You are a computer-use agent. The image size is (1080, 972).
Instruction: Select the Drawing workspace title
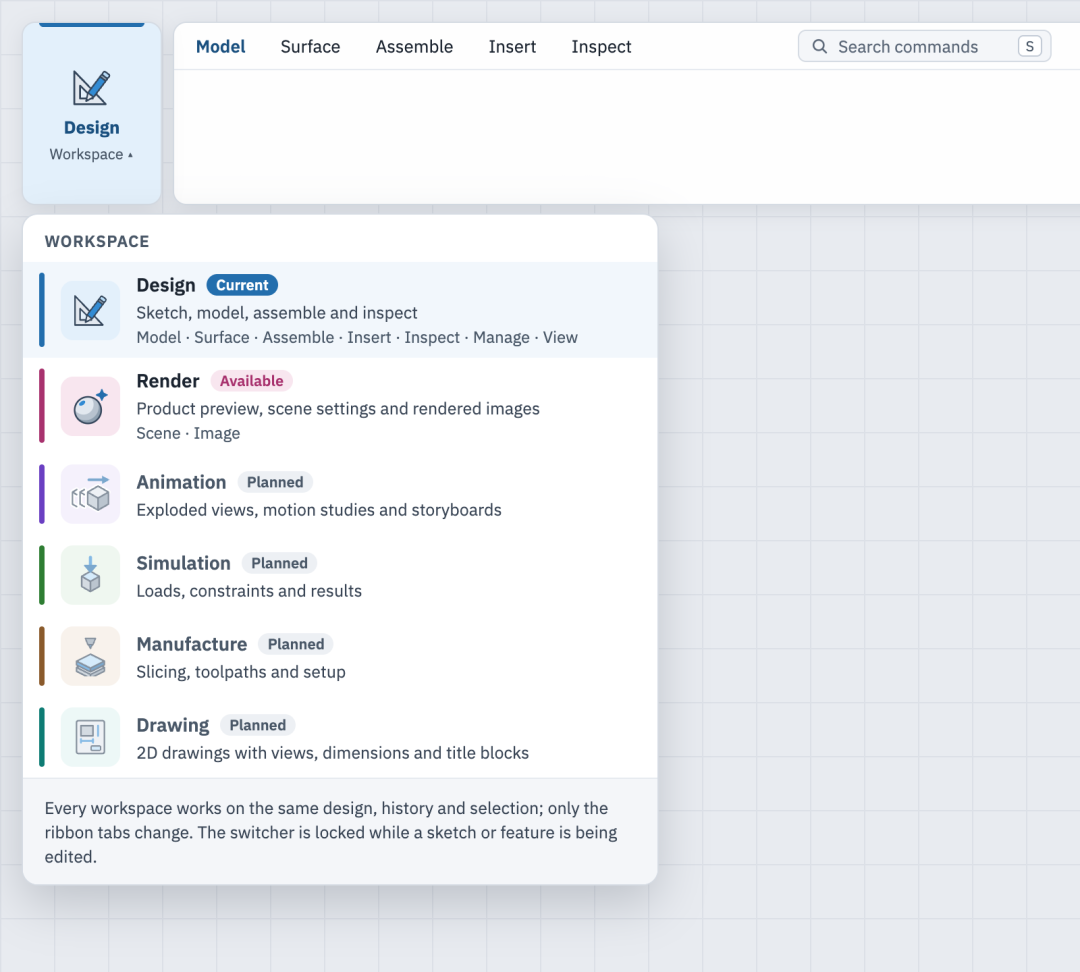[x=173, y=725]
